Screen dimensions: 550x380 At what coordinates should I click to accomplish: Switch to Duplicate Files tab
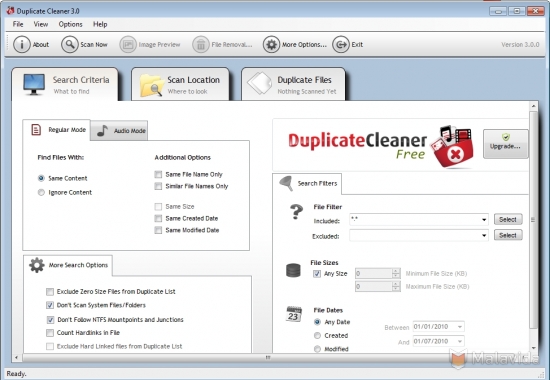[293, 85]
